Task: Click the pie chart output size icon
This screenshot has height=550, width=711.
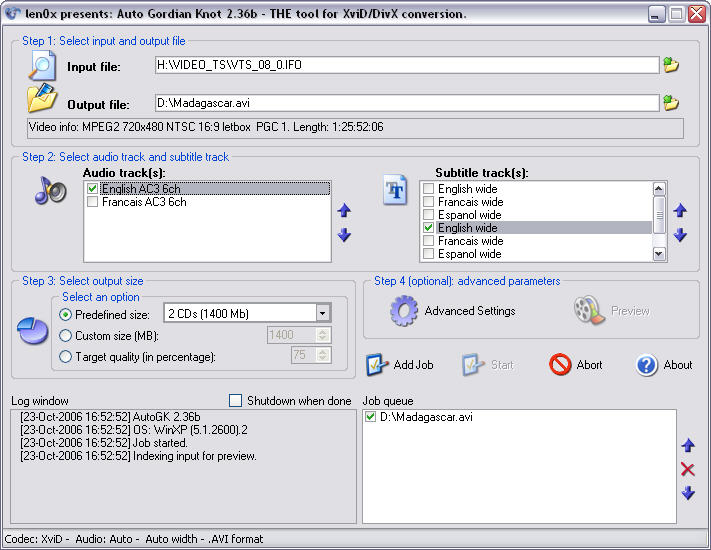Action: [x=33, y=331]
